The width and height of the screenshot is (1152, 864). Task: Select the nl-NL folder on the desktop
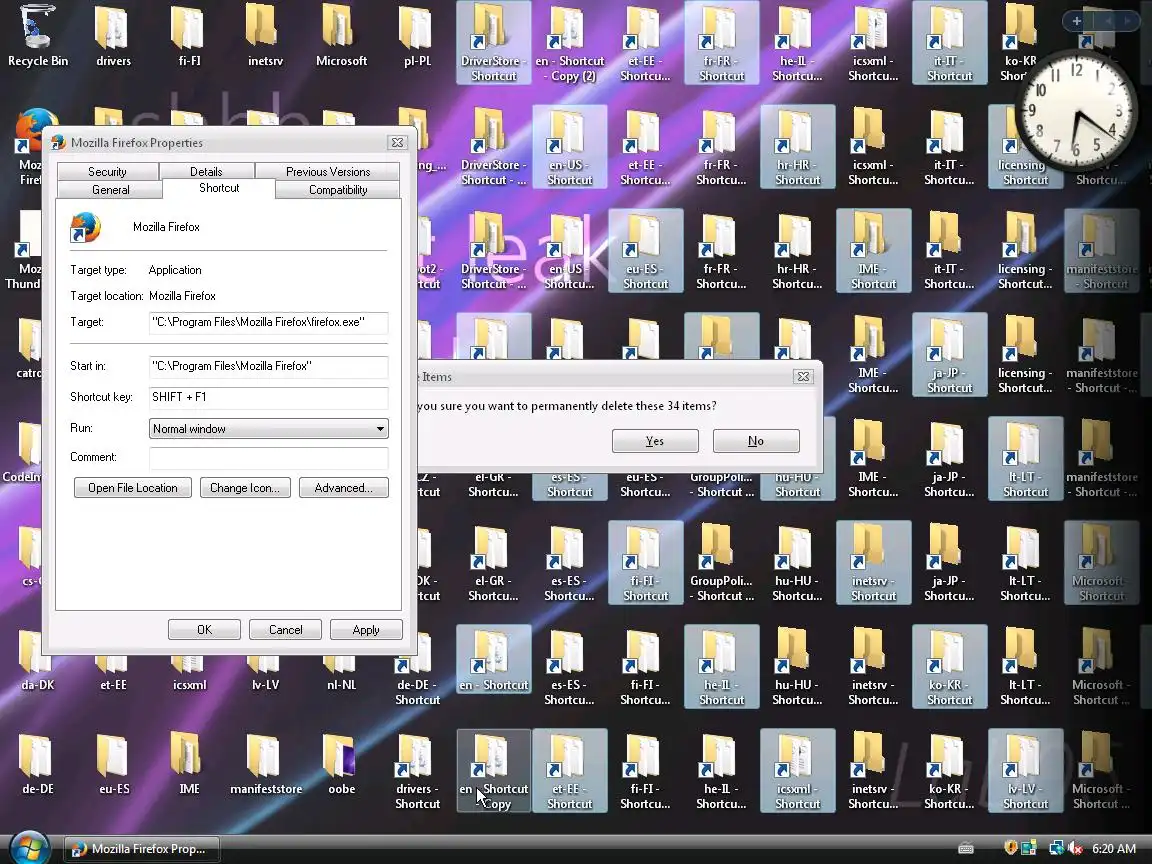coord(341,676)
